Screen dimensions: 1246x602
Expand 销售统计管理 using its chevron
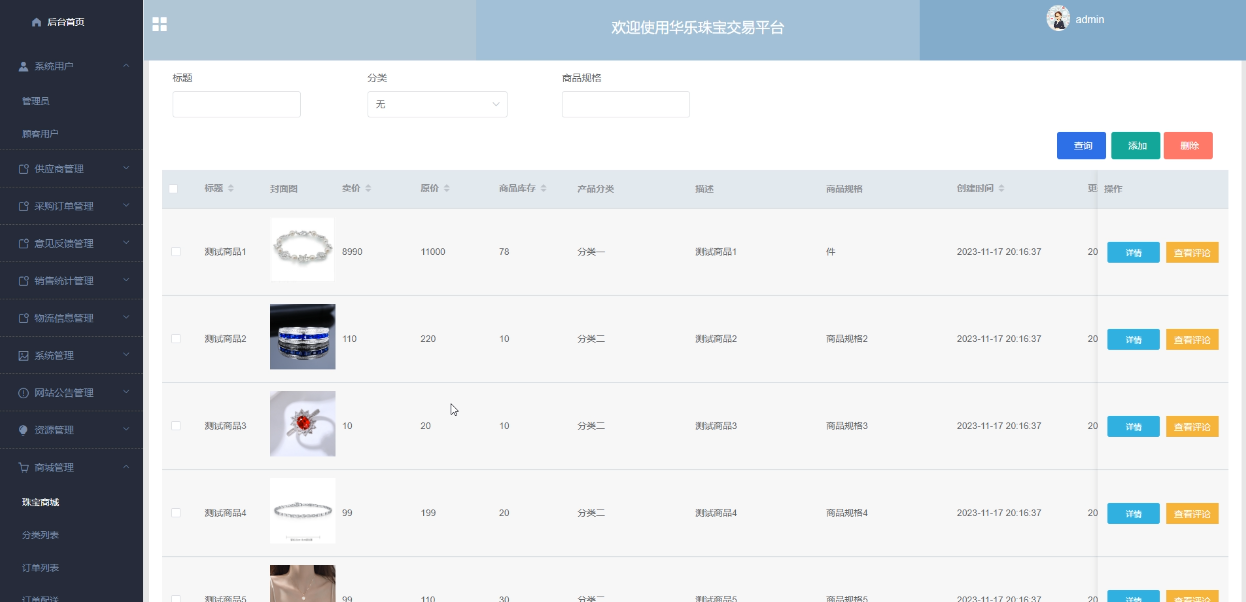126,280
